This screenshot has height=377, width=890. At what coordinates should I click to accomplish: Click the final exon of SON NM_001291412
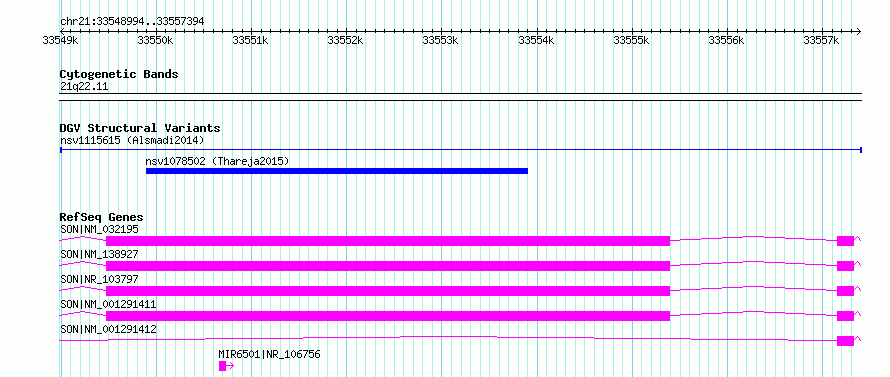(x=845, y=341)
